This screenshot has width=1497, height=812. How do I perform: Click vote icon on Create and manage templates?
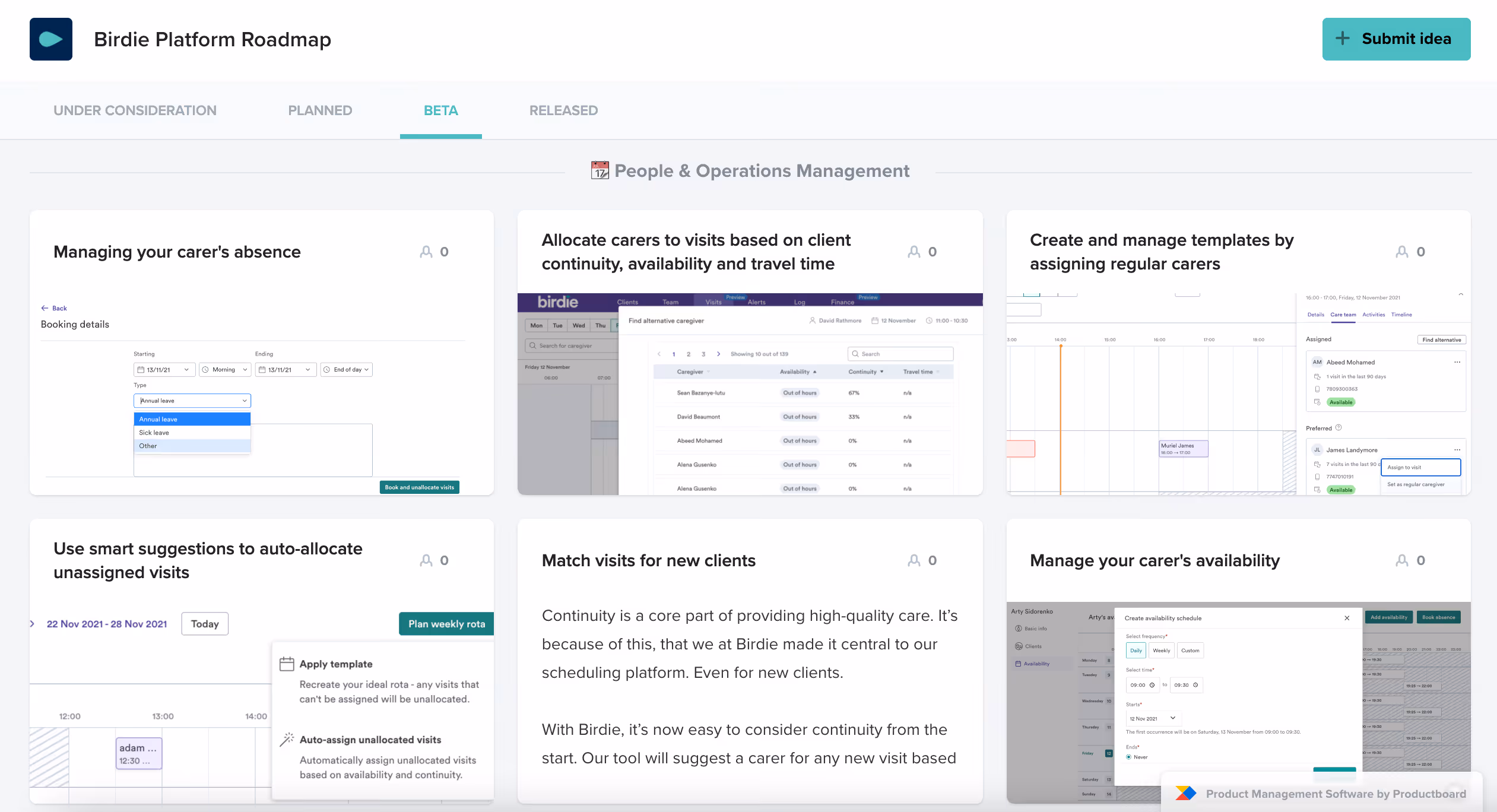[x=1402, y=252]
